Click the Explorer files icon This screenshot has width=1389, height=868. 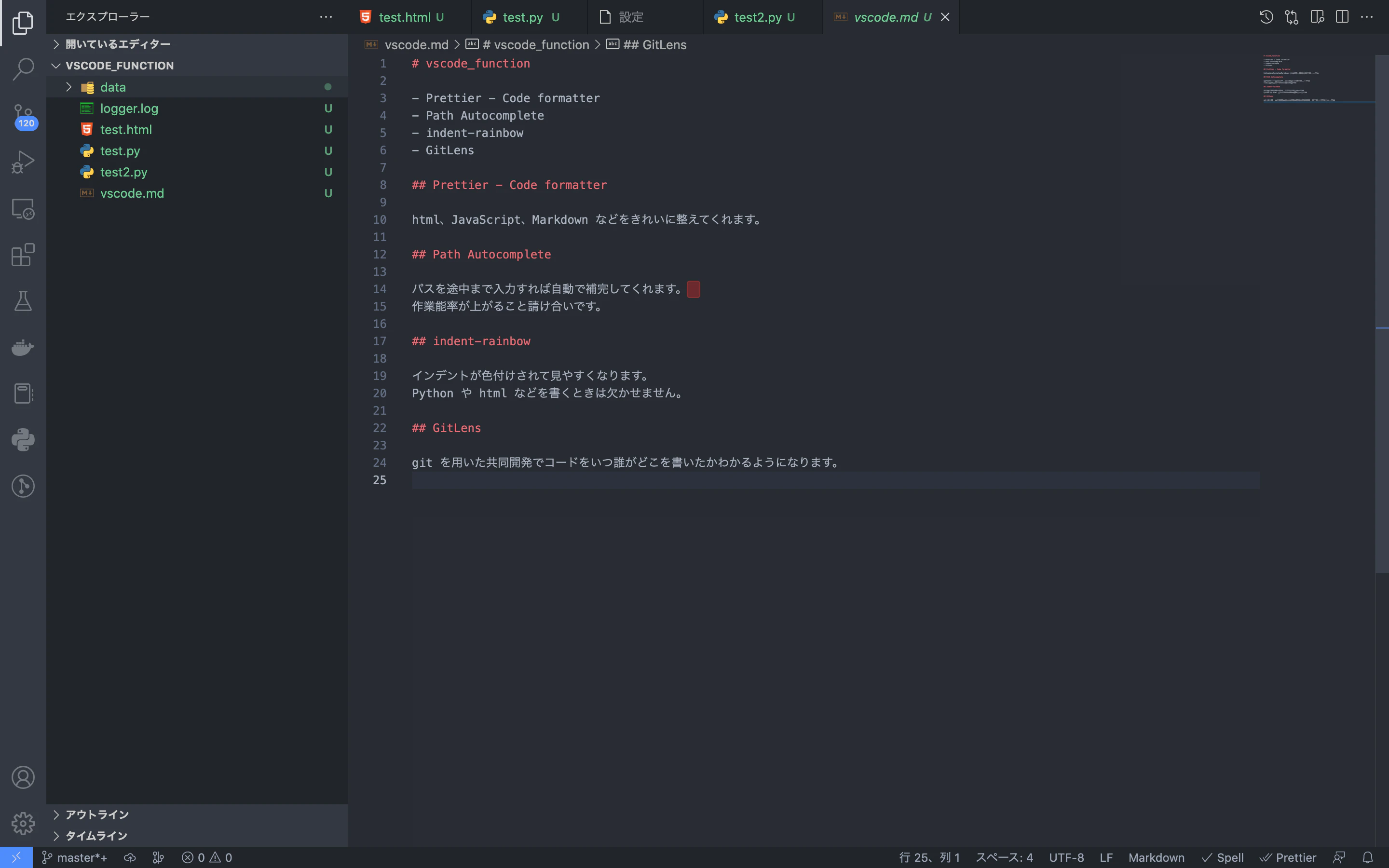(23, 23)
